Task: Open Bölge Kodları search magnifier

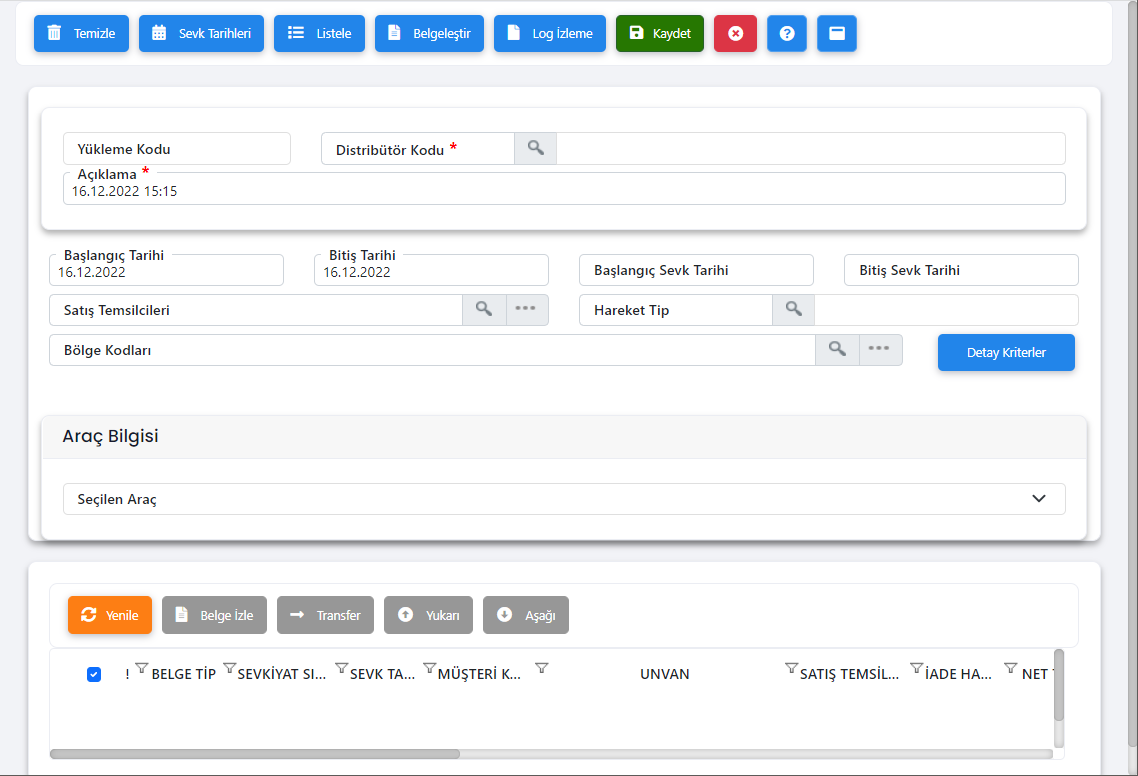Action: [x=838, y=350]
